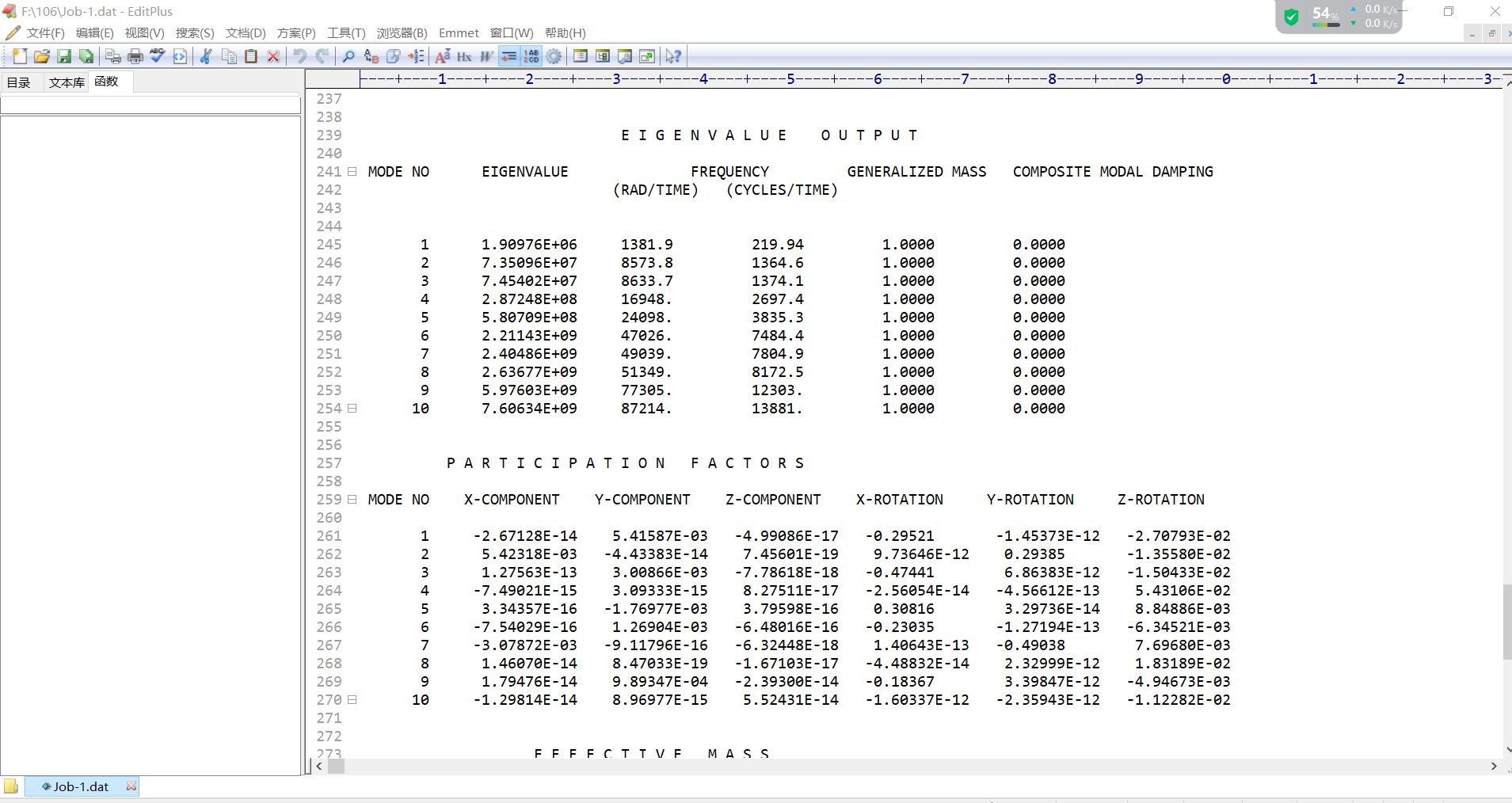
Task: Paste with the clipboard icon
Action: 251,56
